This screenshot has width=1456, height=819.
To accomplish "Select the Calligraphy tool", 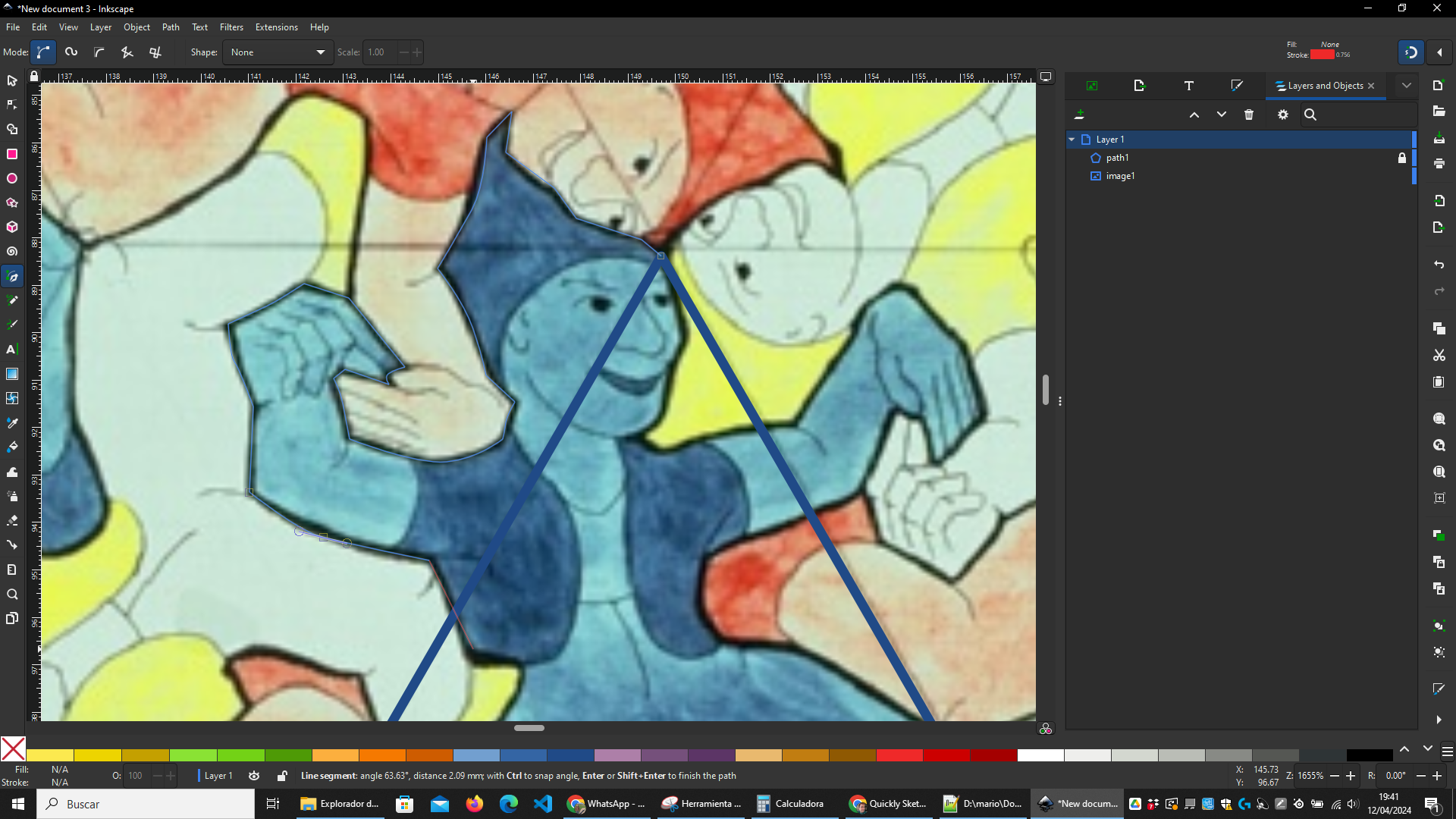I will pyautogui.click(x=12, y=325).
